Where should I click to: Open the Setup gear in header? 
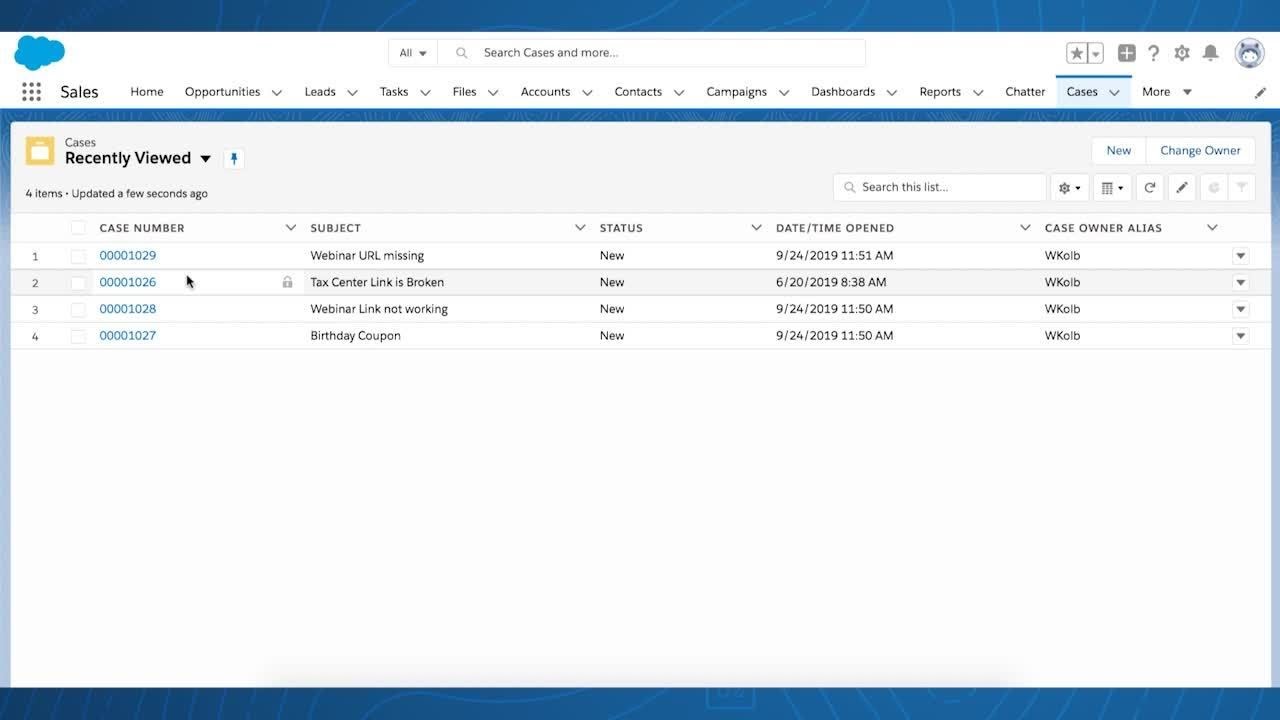coord(1182,53)
